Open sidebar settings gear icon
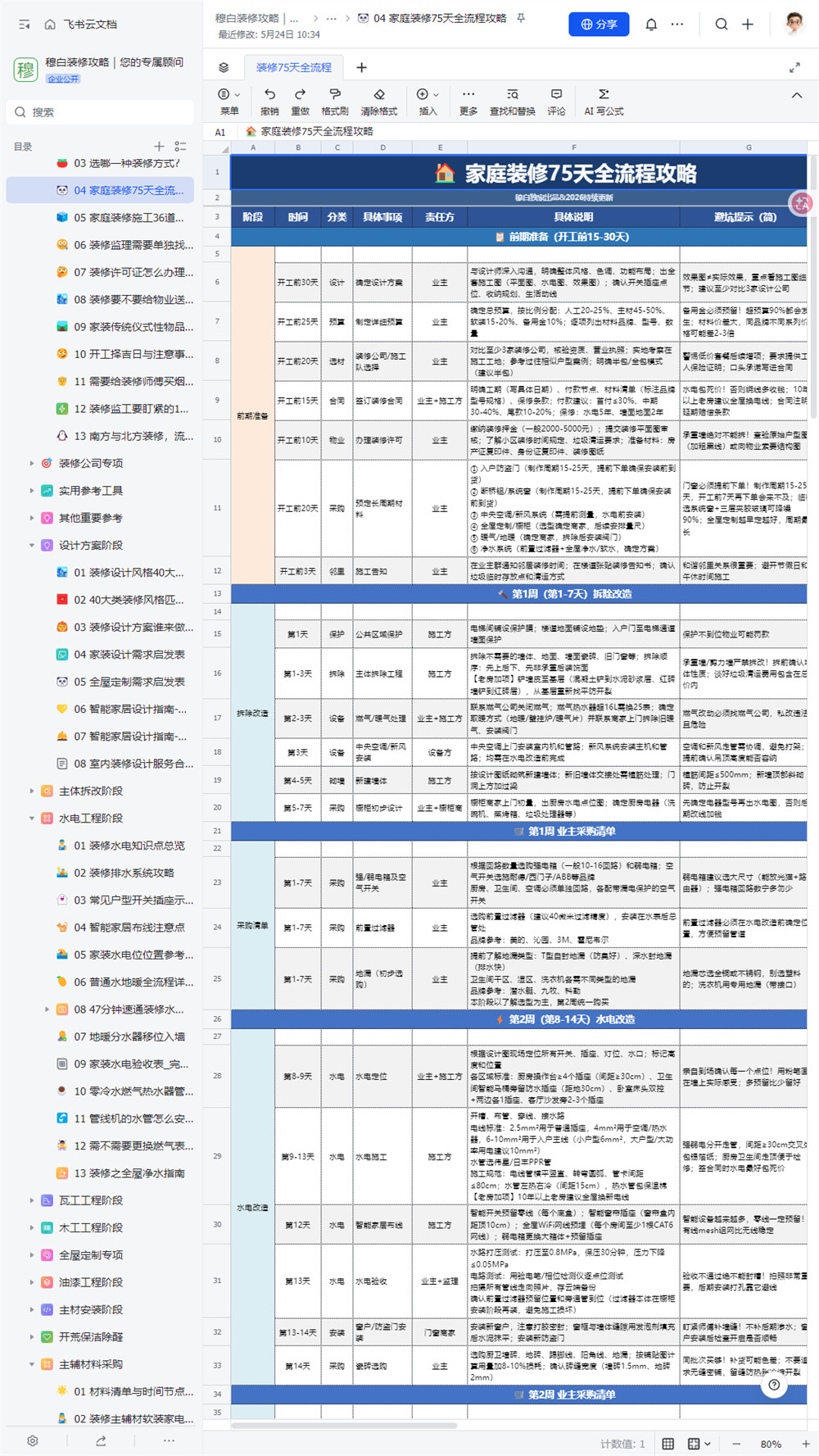The image size is (819, 1456). point(33,1440)
